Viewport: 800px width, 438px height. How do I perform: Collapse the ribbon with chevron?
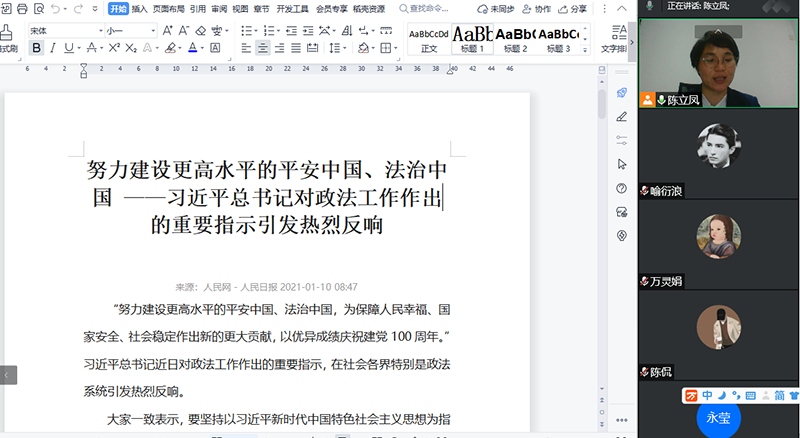tap(622, 9)
